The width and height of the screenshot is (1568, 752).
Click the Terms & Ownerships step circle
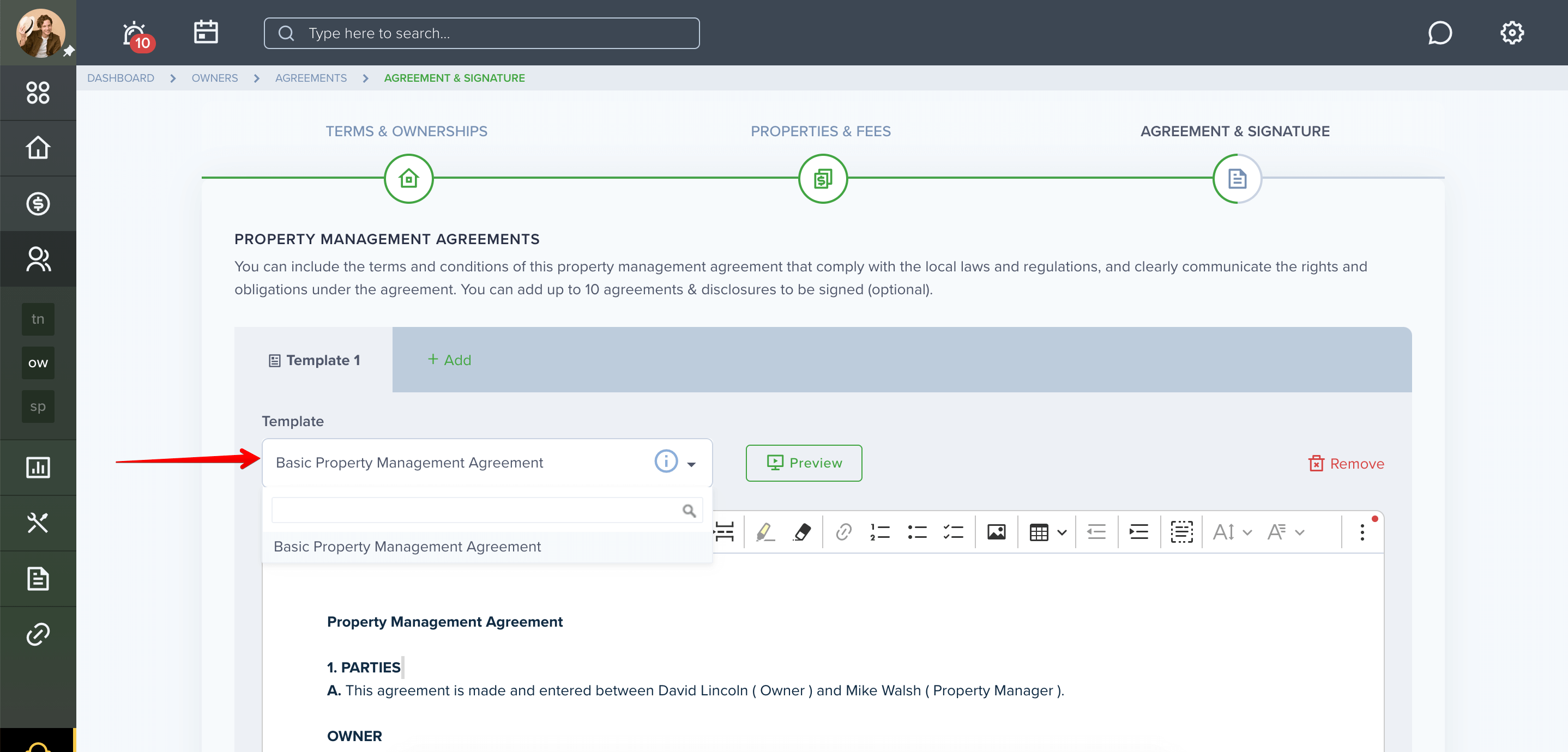(408, 178)
